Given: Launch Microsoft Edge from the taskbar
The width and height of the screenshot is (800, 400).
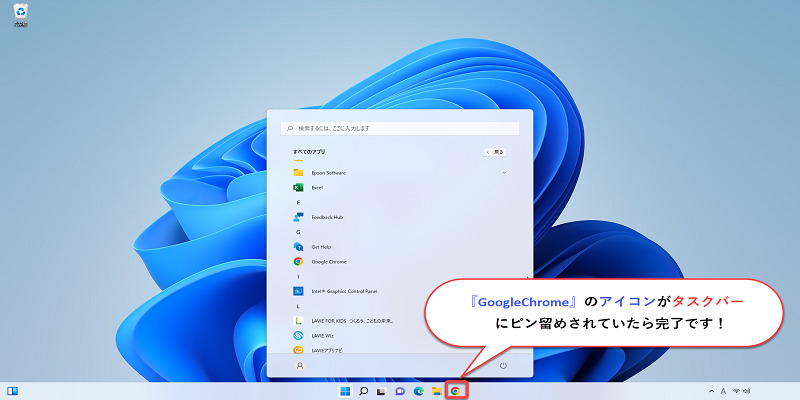Looking at the screenshot, I should 419,391.
